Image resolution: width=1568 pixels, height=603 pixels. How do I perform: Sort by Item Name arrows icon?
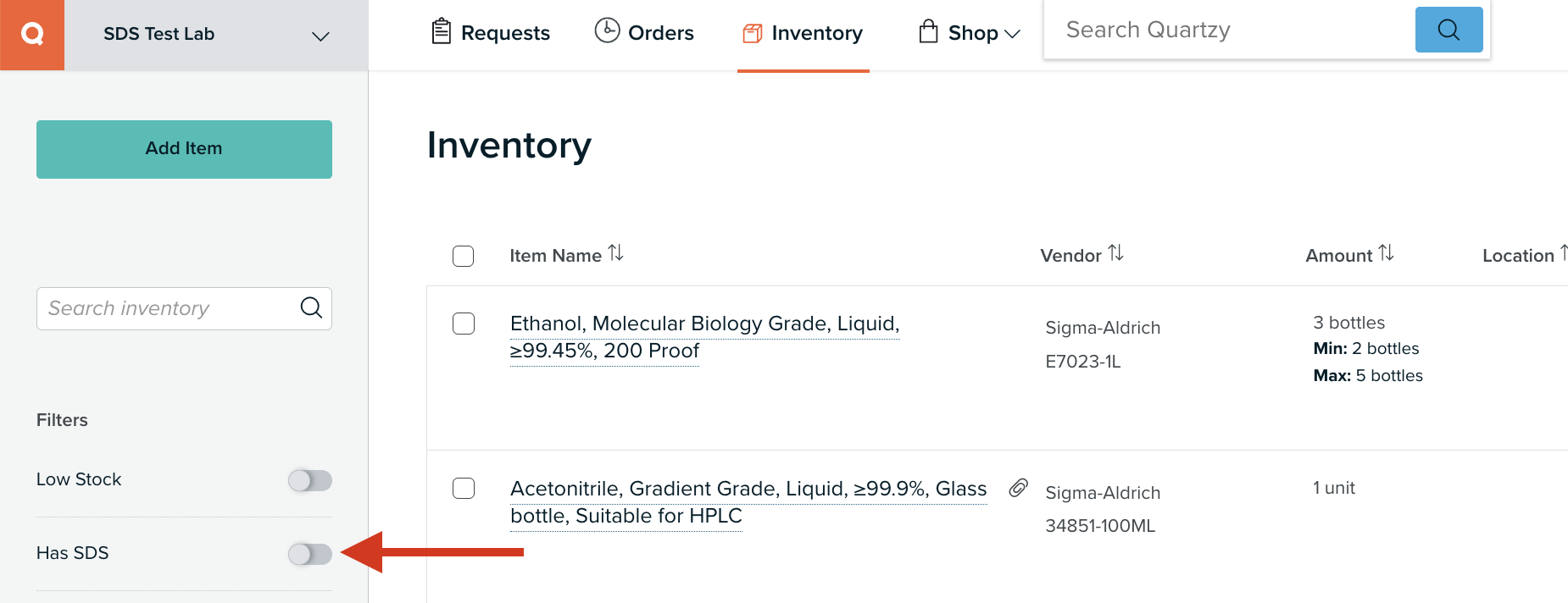(616, 253)
